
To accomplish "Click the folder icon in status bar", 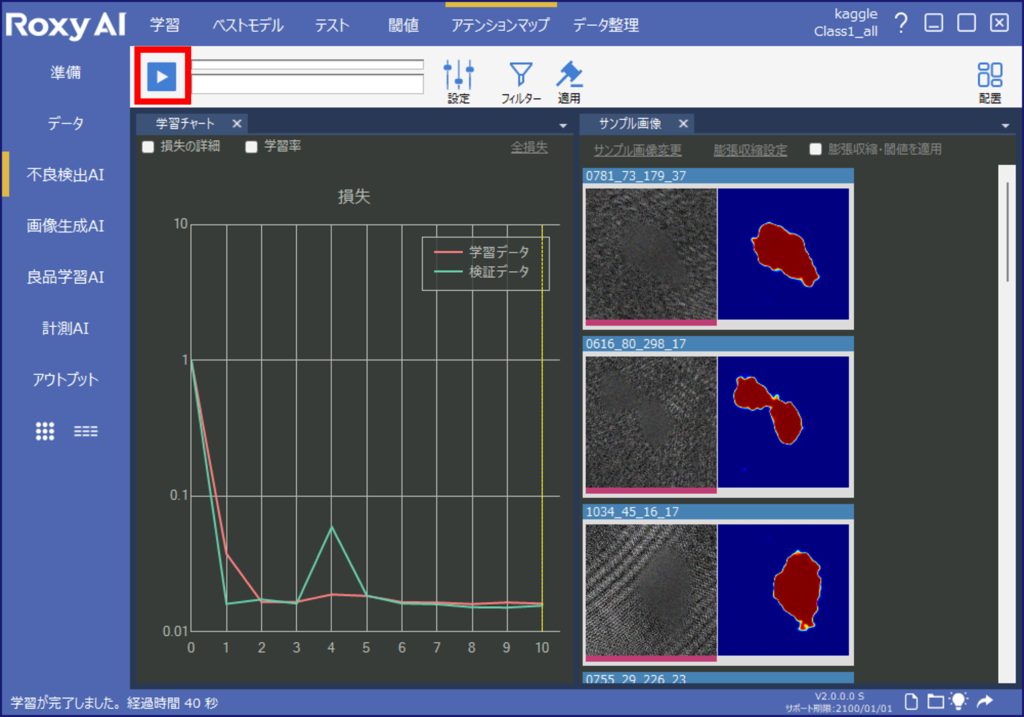I will (x=935, y=701).
